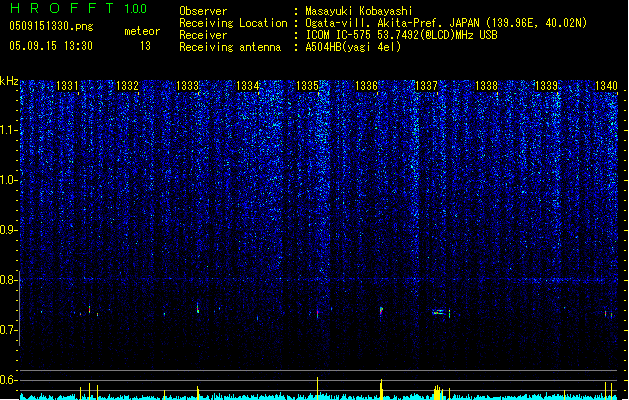The image size is (629, 400).
Task: Click the 1336 time marker
Action: click(x=367, y=86)
